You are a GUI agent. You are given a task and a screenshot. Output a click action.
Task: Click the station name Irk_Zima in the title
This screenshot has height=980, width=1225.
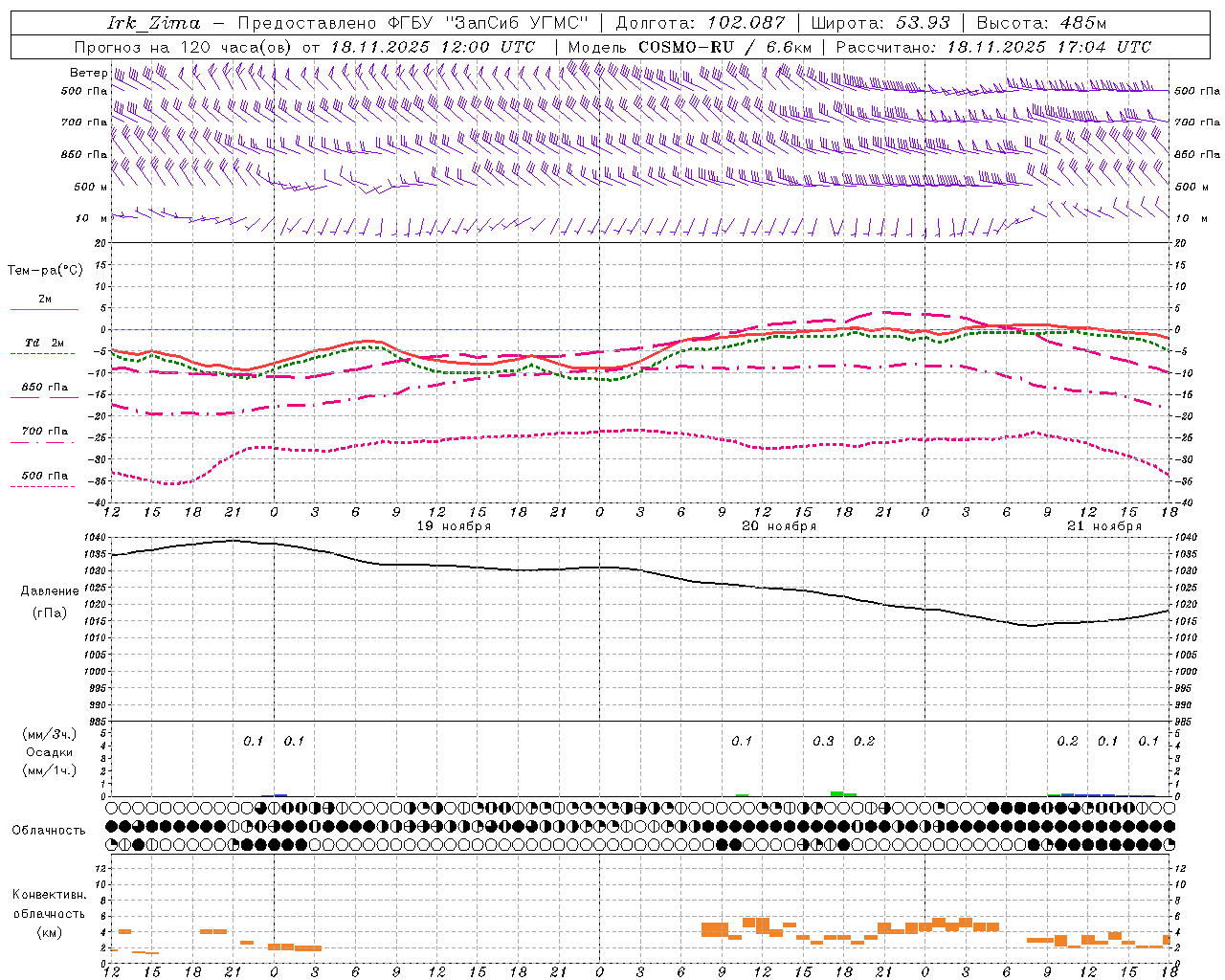154,23
